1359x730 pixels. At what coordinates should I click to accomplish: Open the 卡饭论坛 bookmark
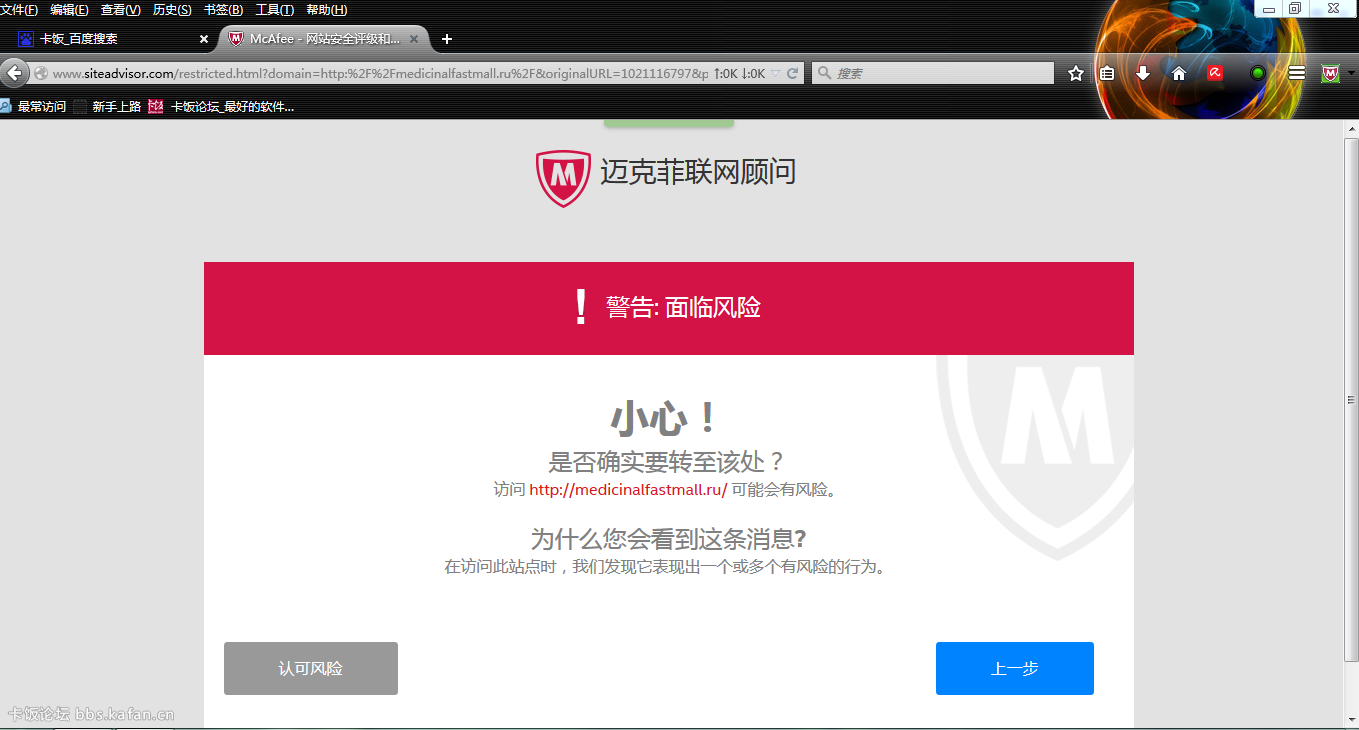[222, 106]
